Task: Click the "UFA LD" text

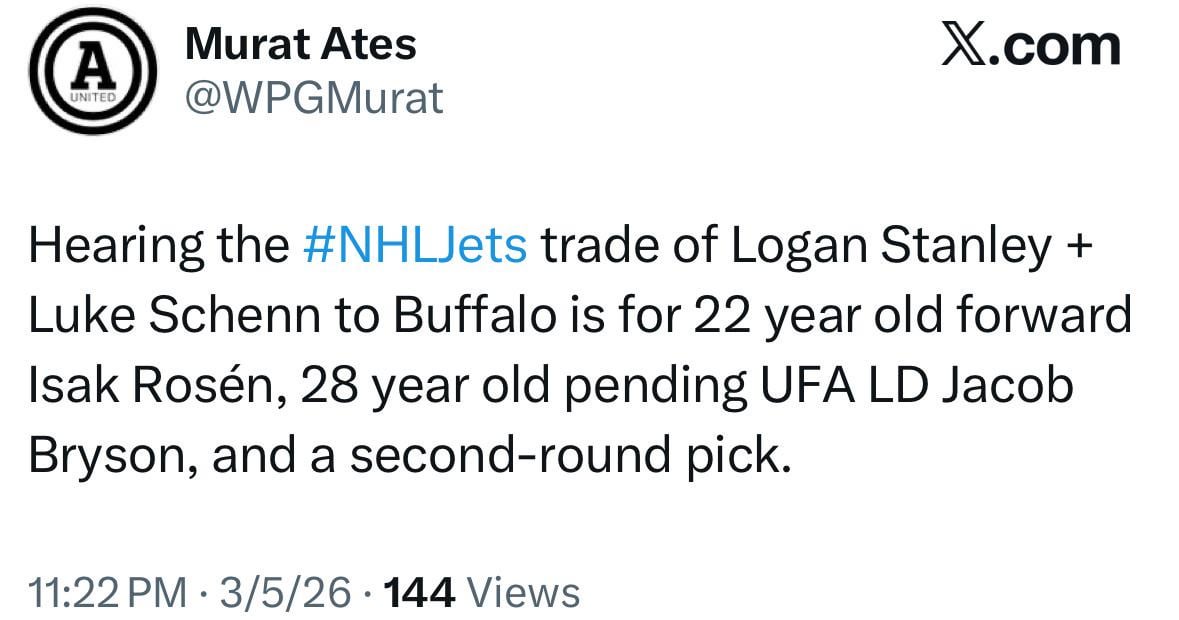Action: point(812,386)
